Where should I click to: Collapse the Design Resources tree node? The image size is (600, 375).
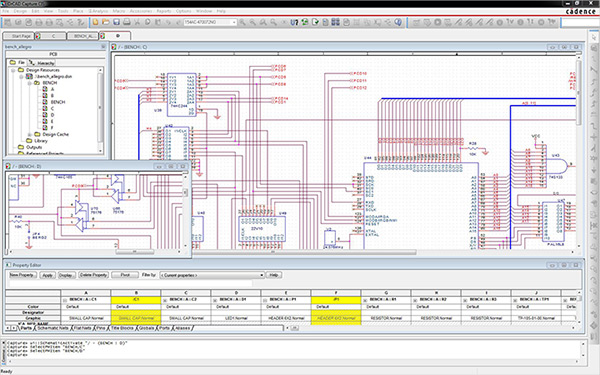tap(13, 70)
